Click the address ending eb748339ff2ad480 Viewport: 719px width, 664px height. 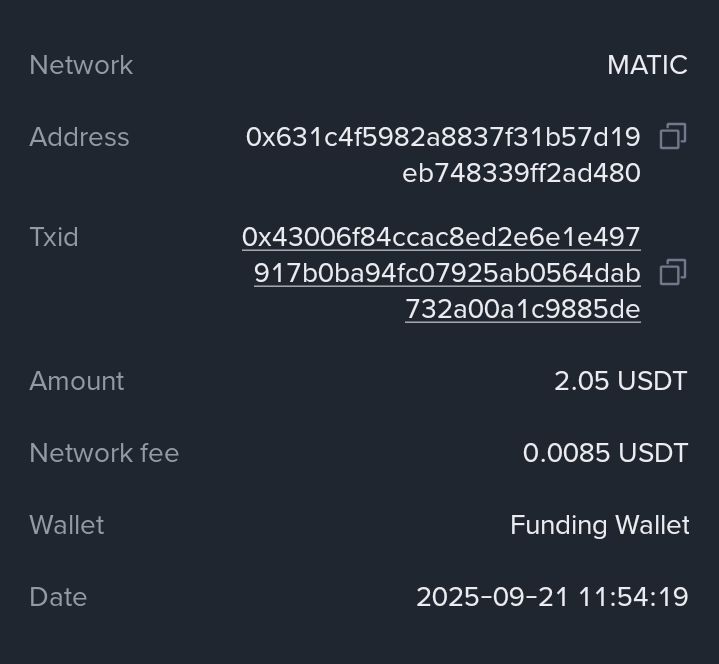521,173
